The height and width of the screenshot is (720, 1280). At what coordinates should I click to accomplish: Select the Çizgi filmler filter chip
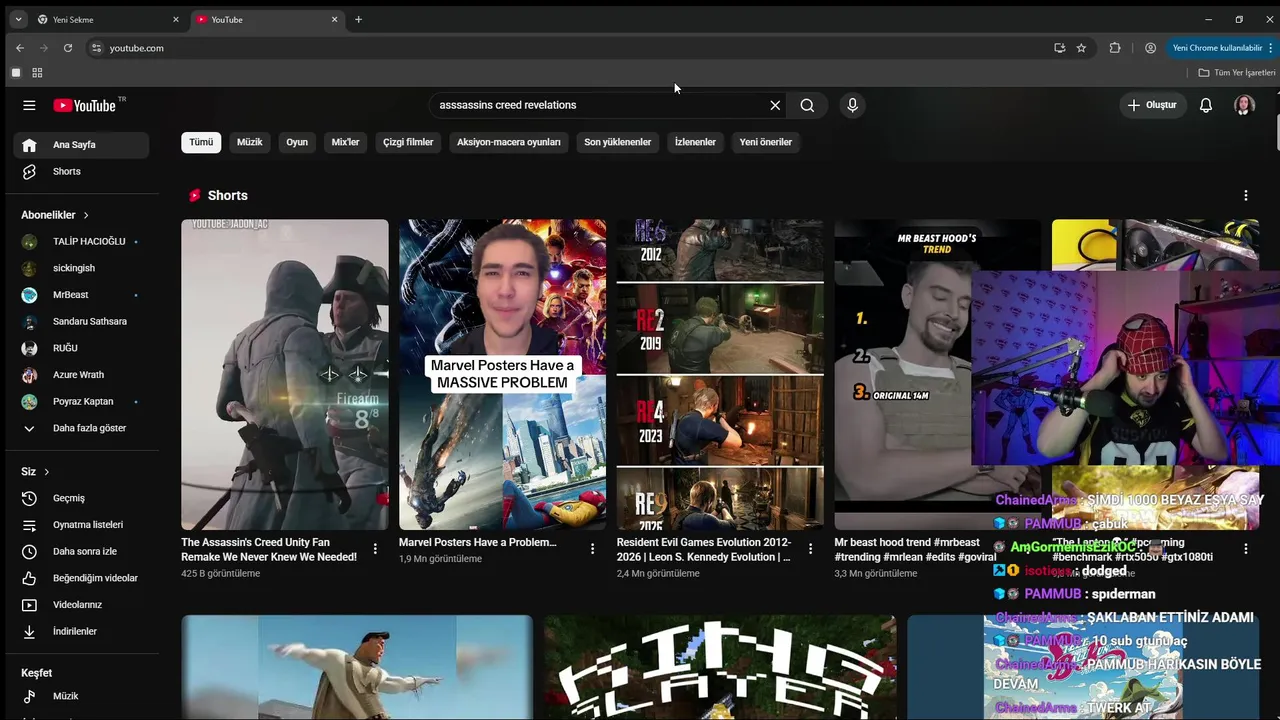pos(408,142)
